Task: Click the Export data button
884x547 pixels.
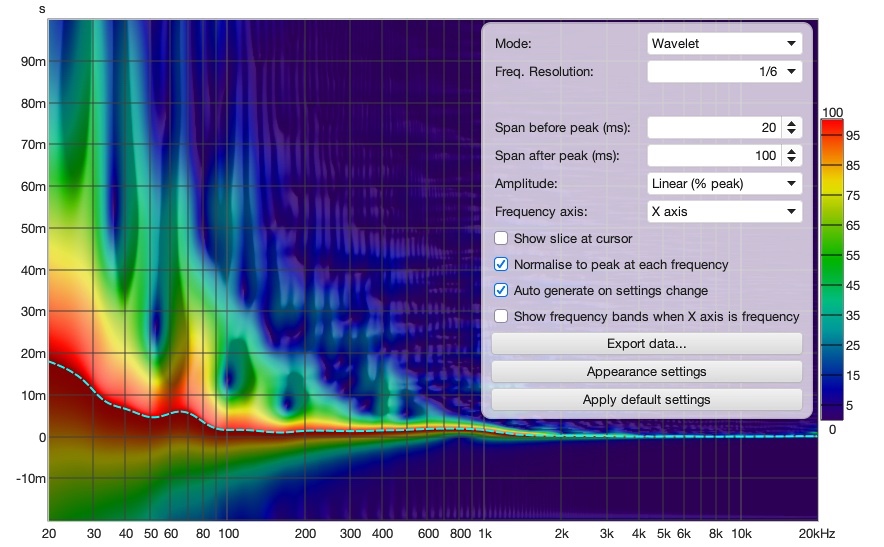Action: 647,343
